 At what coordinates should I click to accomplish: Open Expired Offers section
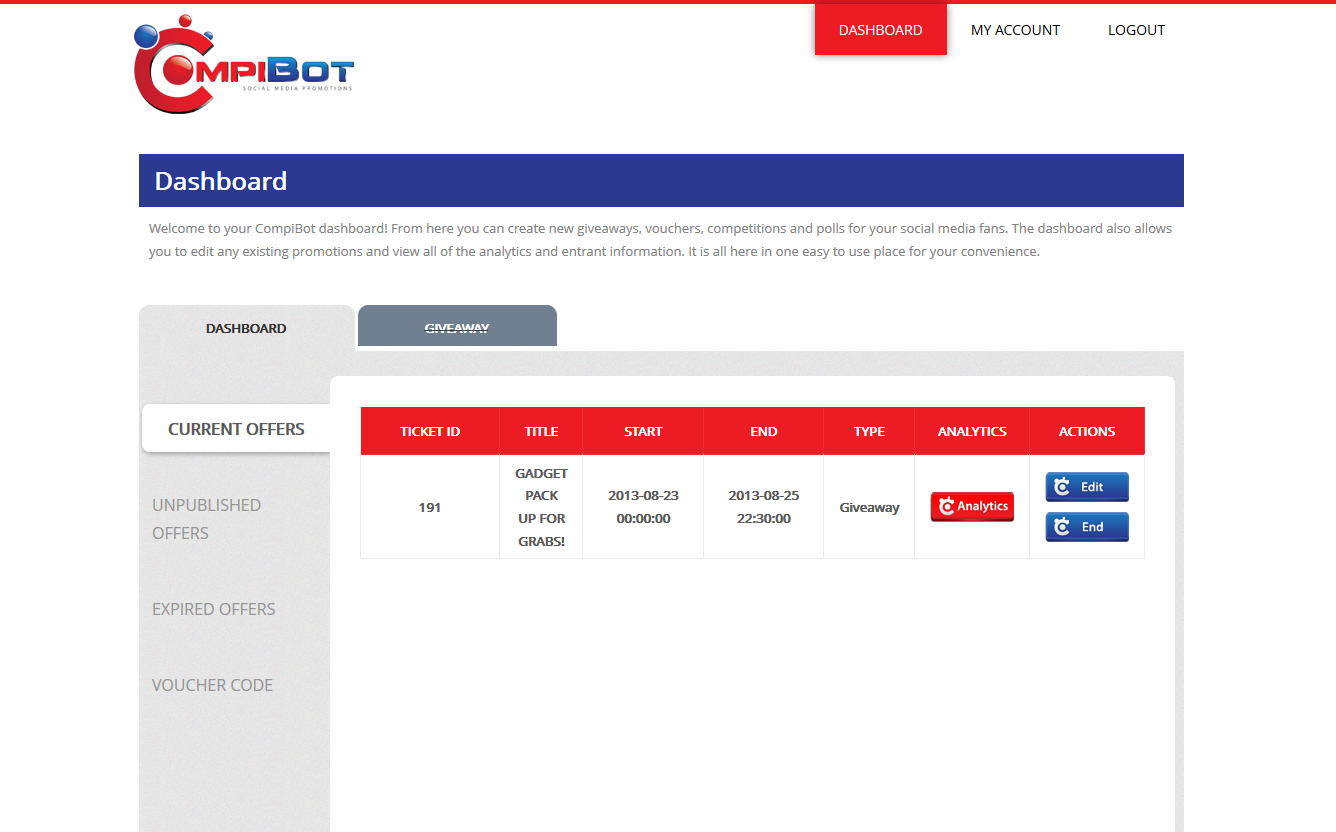point(213,609)
